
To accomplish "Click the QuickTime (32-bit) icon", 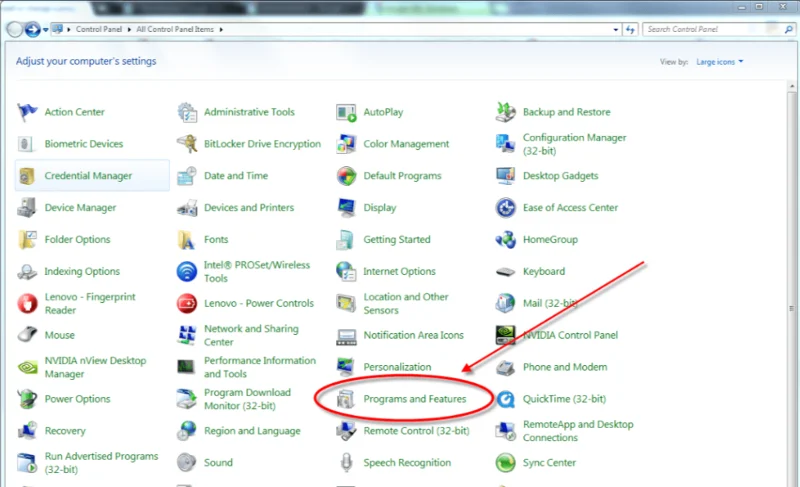I will pos(506,399).
